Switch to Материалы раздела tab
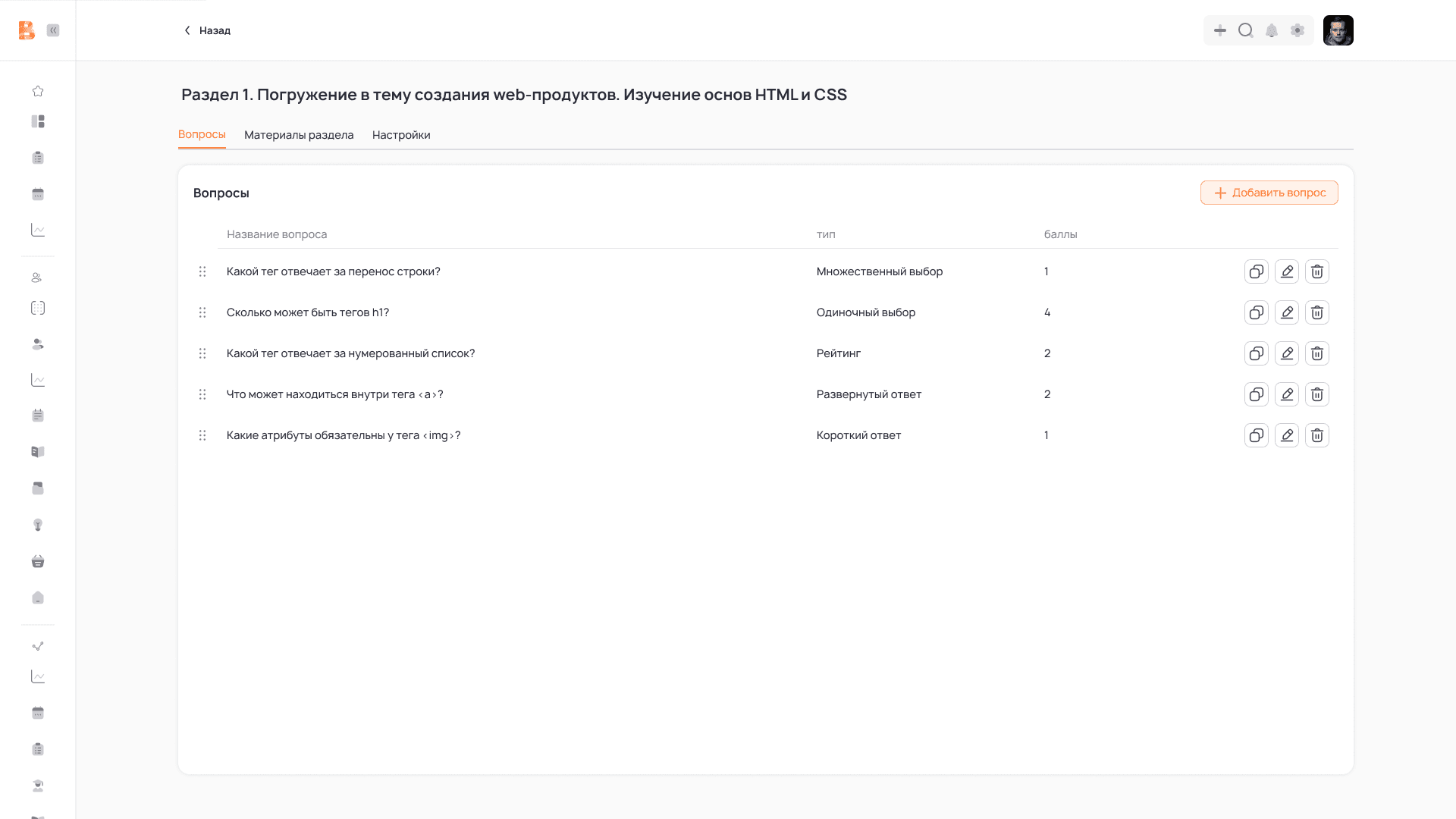Screen dimensions: 1456x819 point(299,135)
